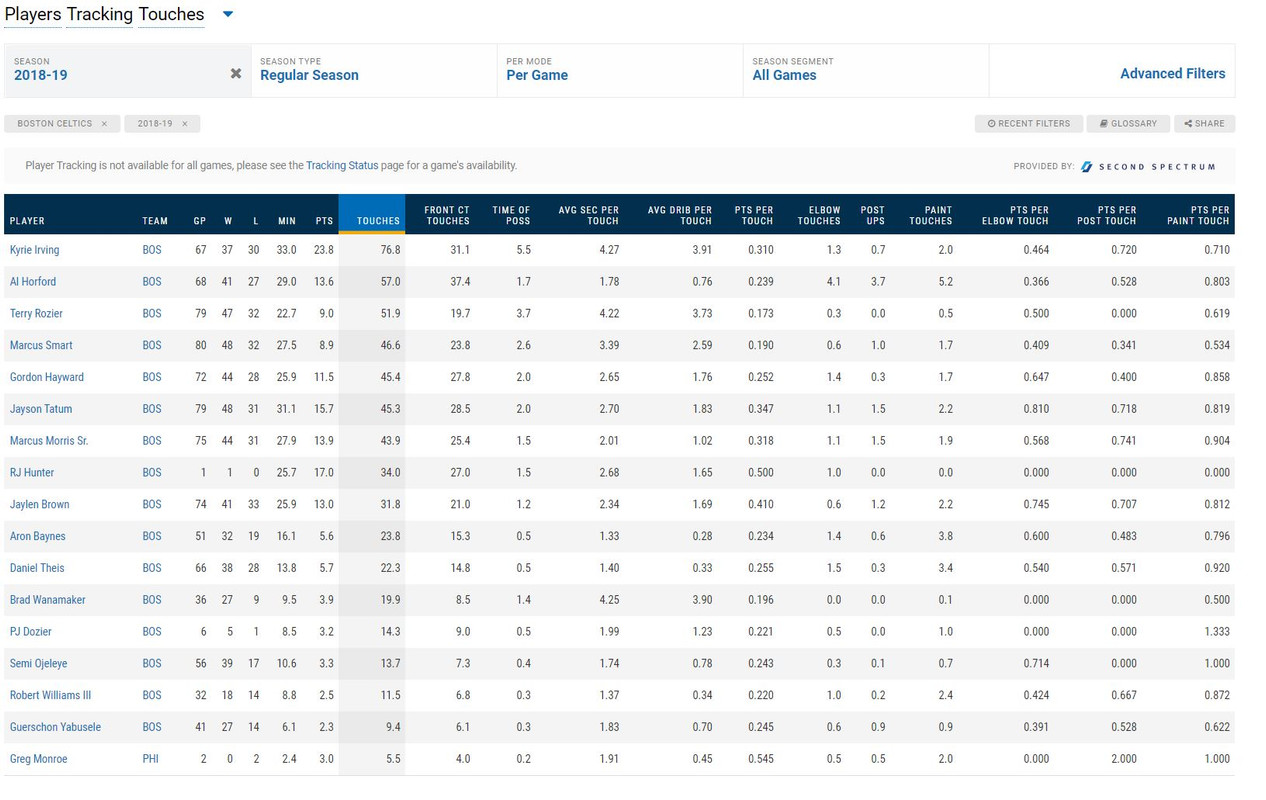Sort by Elbow Touches header

coord(819,215)
